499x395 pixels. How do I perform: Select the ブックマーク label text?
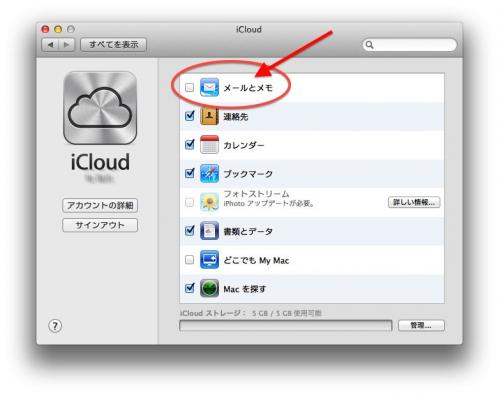248,174
